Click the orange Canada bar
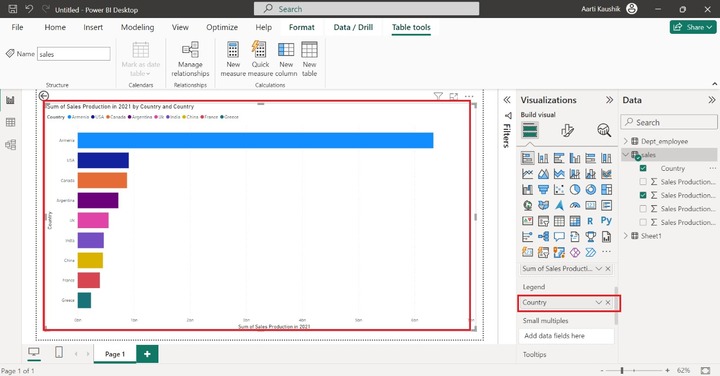Image resolution: width=720 pixels, height=376 pixels. pos(102,180)
